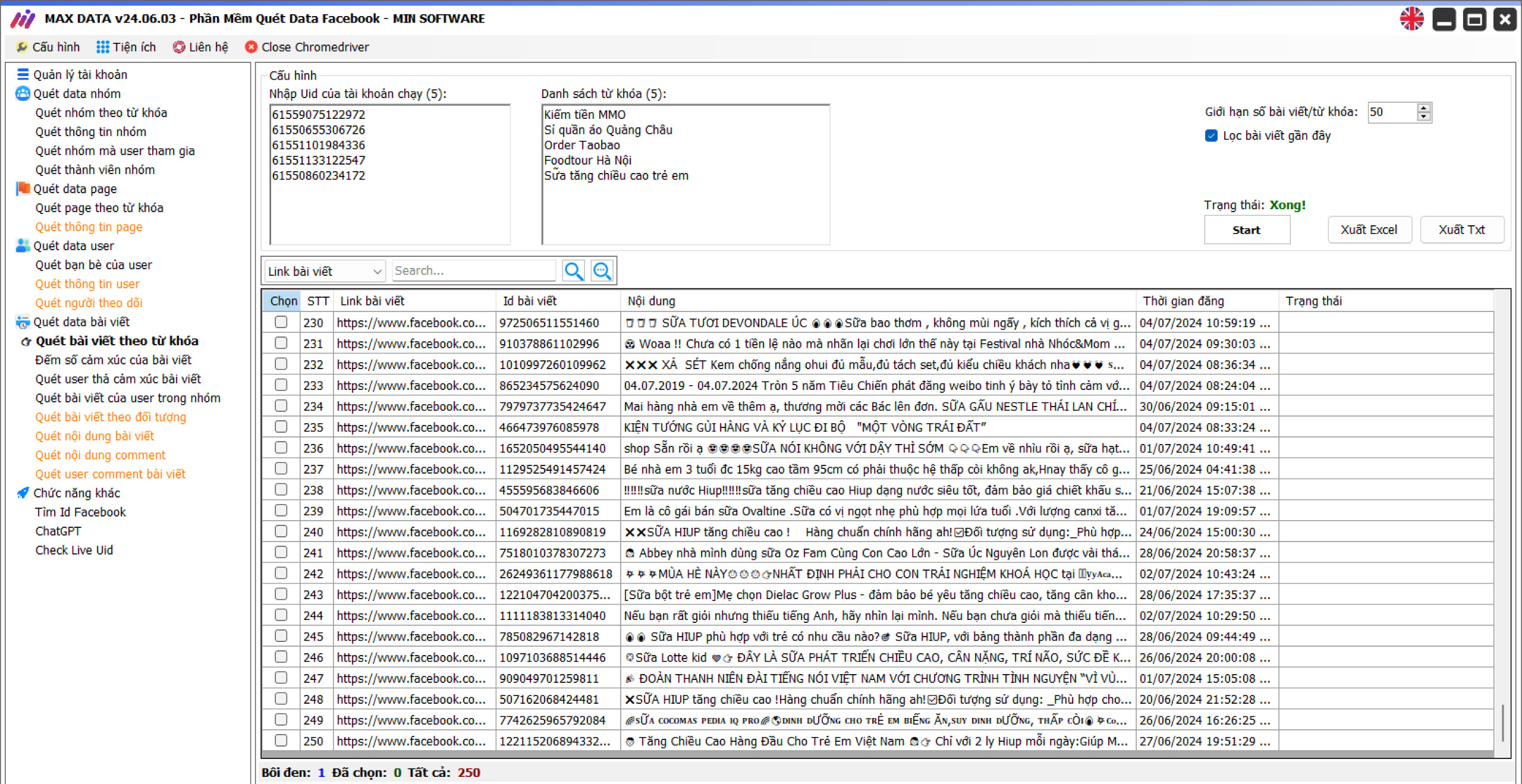Click the Xuất Excel button
The width and height of the screenshot is (1522, 784).
click(1369, 230)
